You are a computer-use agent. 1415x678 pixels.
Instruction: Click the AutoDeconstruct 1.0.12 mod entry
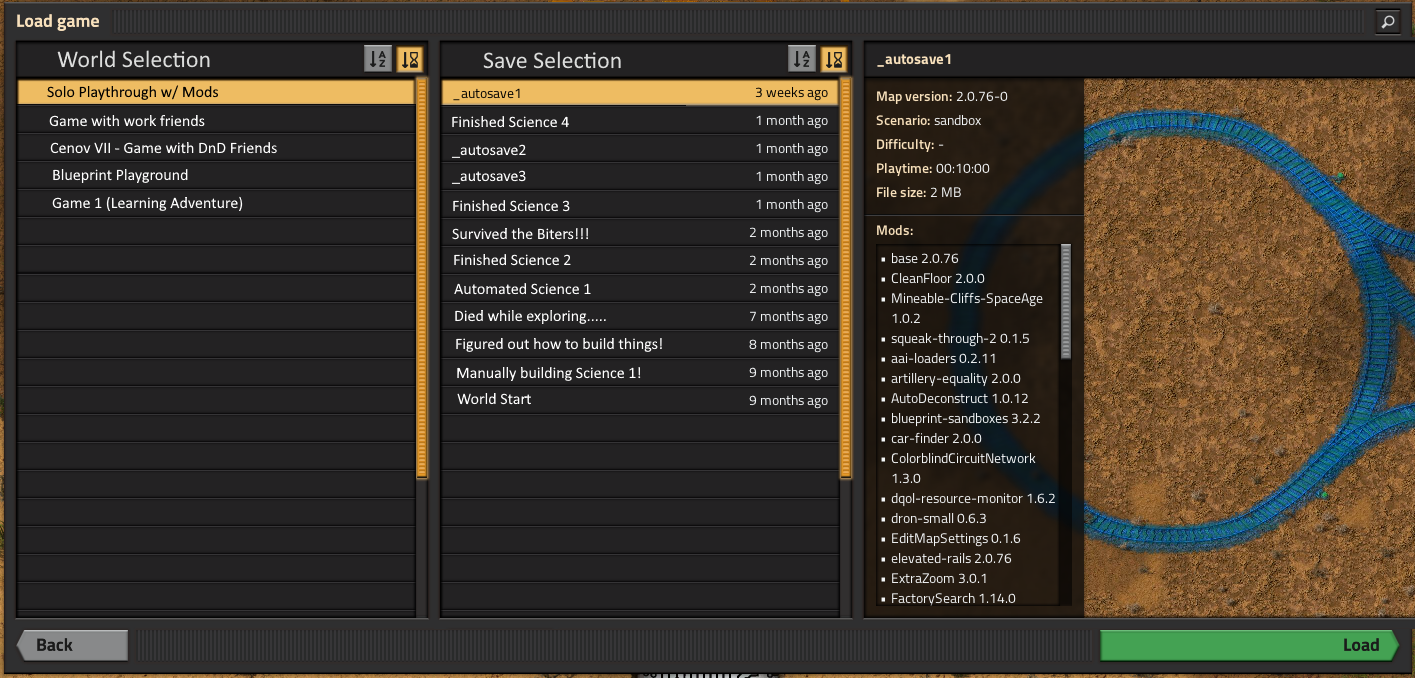(x=959, y=398)
